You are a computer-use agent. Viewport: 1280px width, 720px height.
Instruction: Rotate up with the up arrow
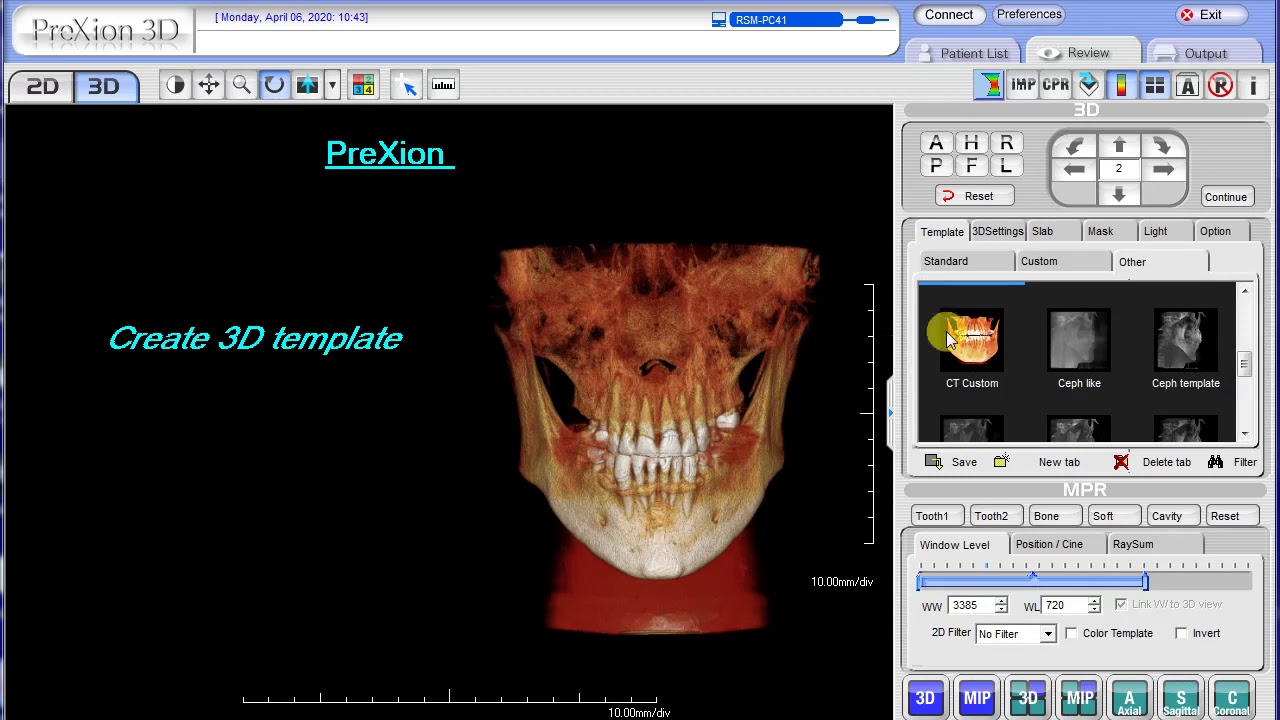click(1119, 146)
